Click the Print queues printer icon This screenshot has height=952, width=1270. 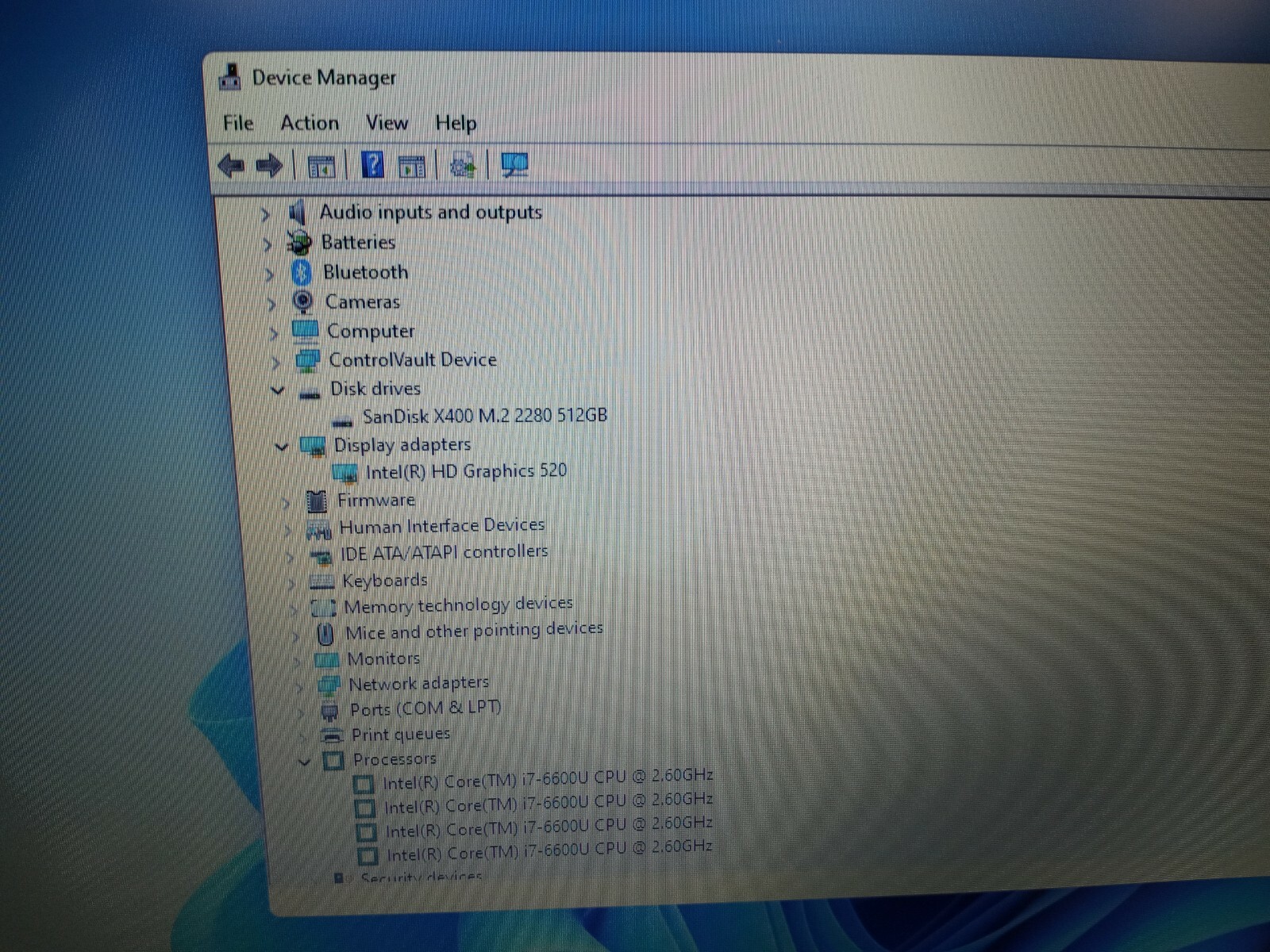coord(332,736)
